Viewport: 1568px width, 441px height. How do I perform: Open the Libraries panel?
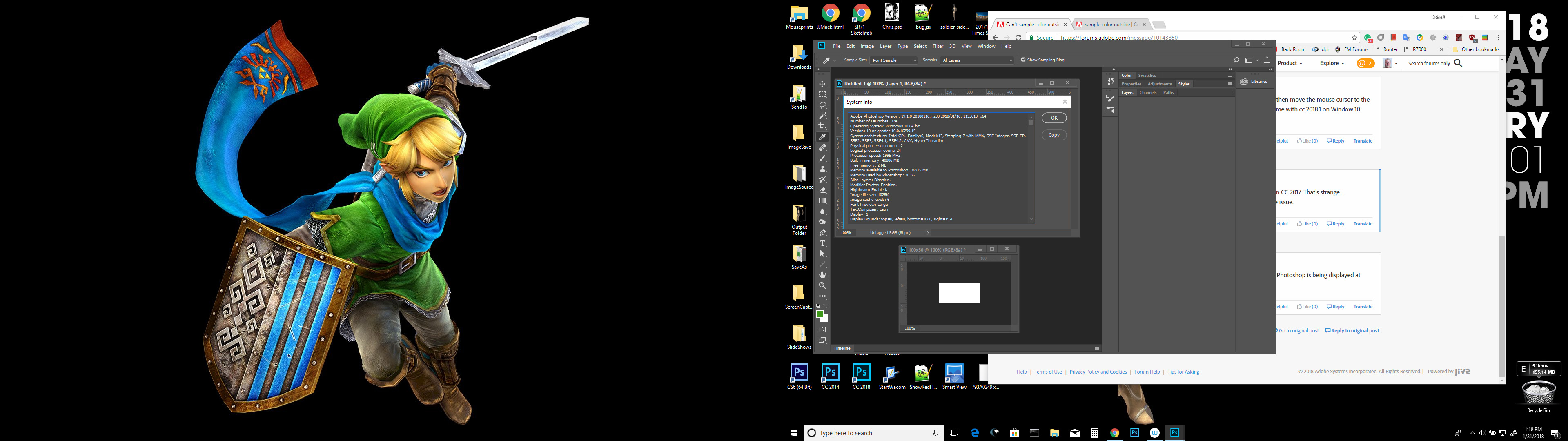[1253, 82]
